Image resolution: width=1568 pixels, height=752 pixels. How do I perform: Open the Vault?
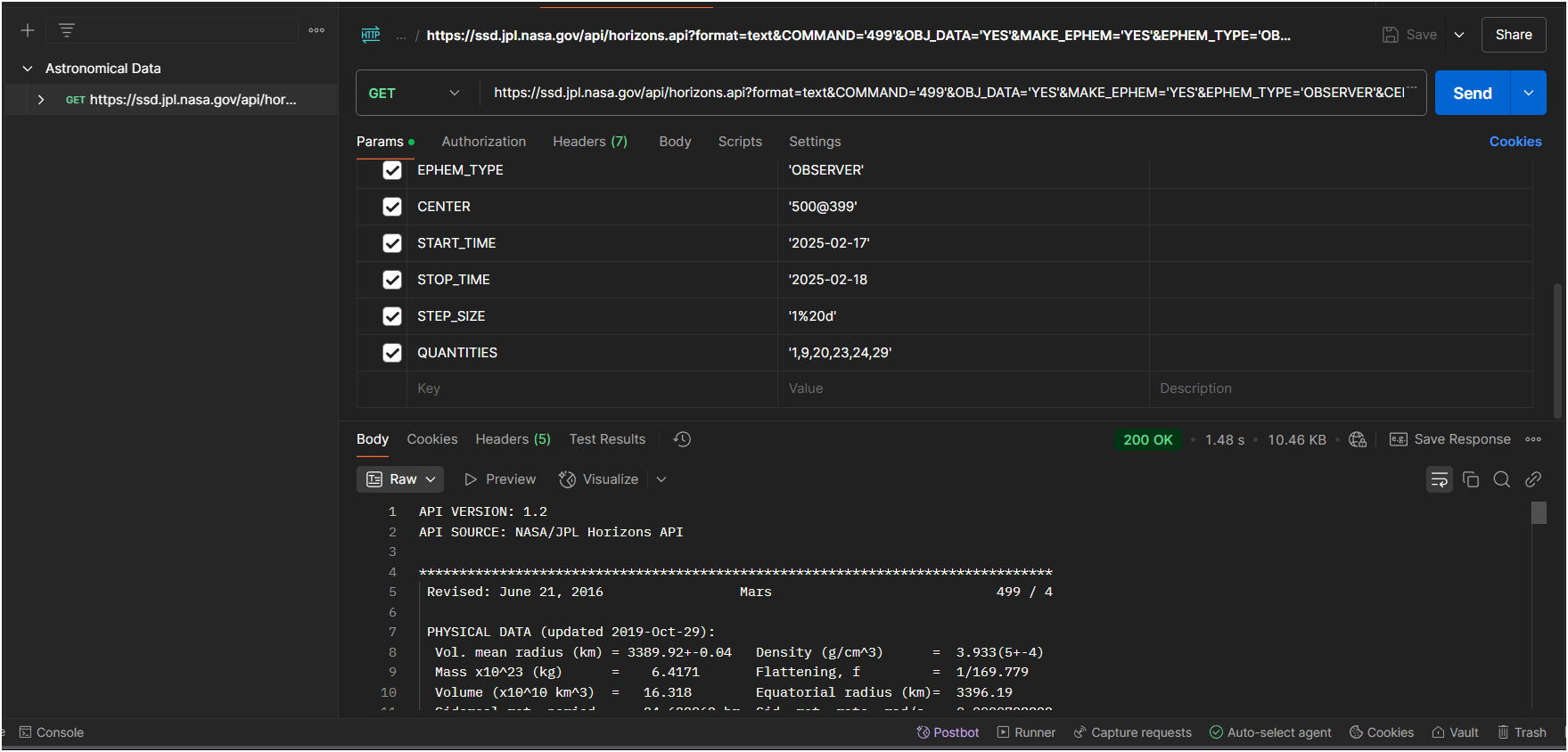(x=1455, y=732)
